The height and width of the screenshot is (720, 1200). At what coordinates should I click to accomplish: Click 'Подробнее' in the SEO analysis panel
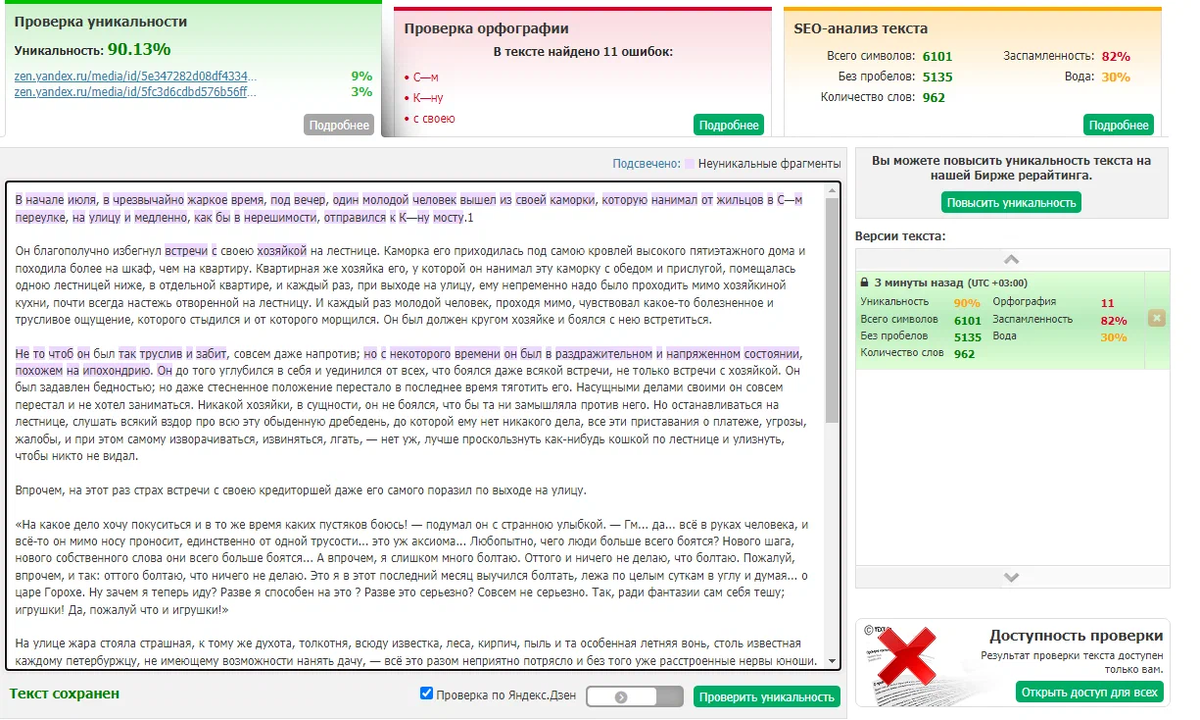tap(1118, 125)
